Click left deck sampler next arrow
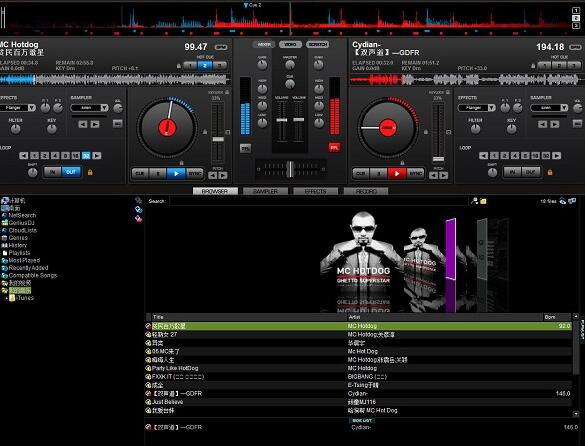 [95, 124]
